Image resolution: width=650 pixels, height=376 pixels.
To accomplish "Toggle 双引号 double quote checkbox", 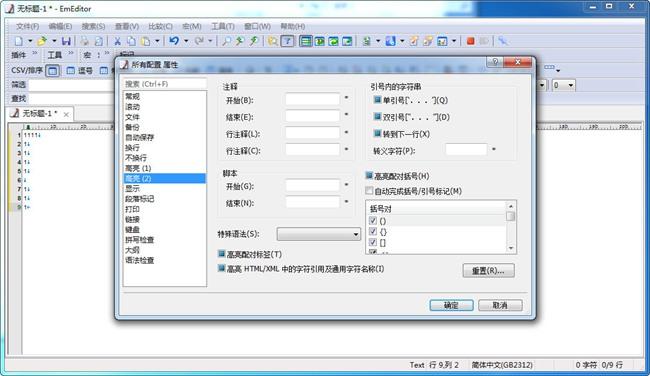I will (377, 117).
